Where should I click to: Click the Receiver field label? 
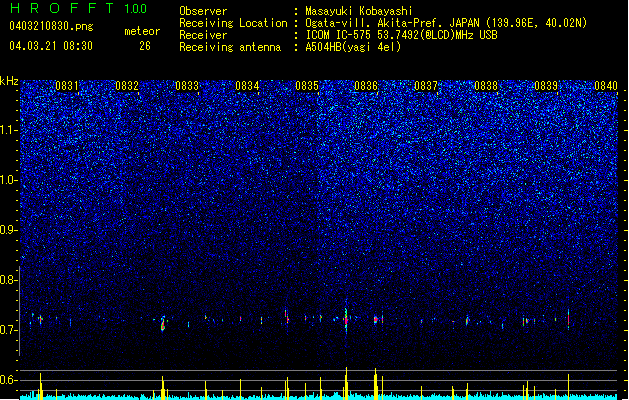tap(203, 35)
